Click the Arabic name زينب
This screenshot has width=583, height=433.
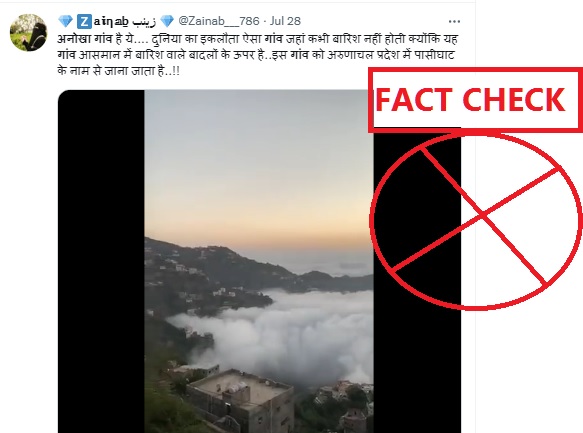(144, 22)
